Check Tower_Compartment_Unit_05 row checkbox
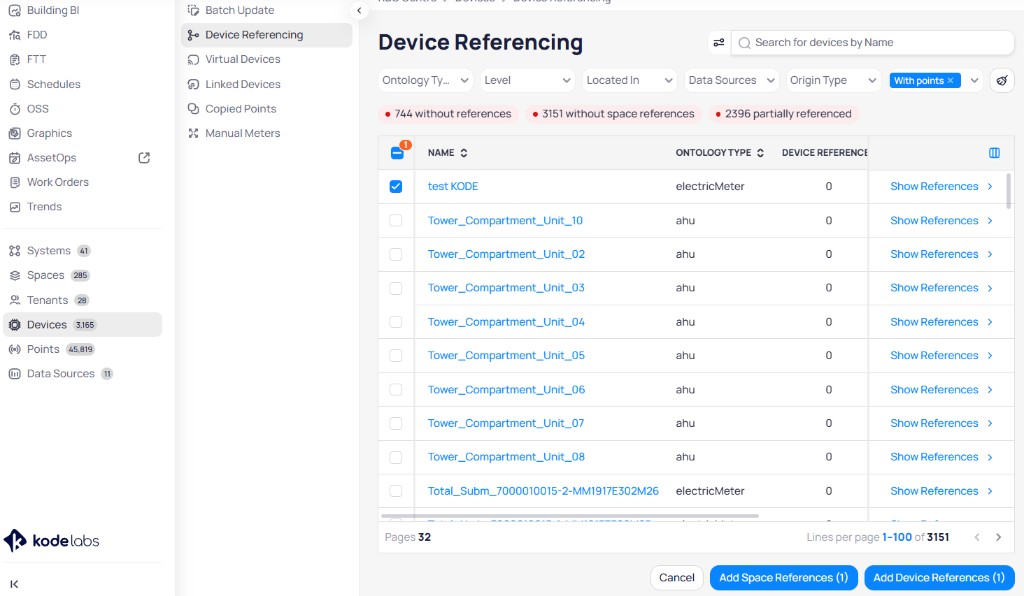 click(x=396, y=356)
